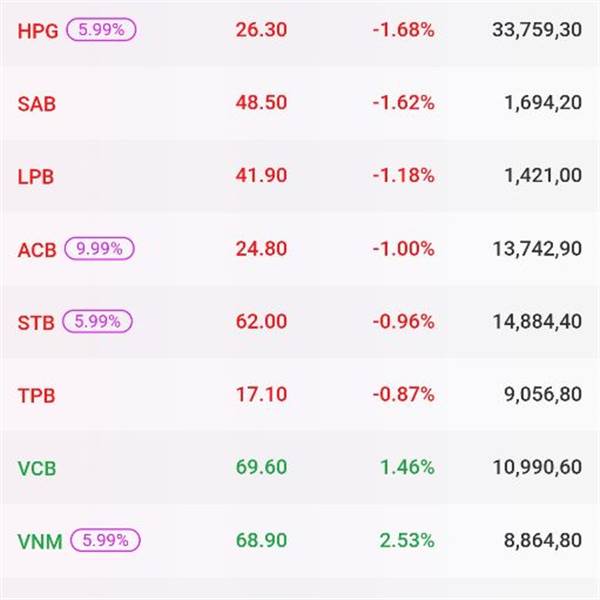Click the 9.99% badge beside ACB
The width and height of the screenshot is (600, 600).
click(101, 248)
